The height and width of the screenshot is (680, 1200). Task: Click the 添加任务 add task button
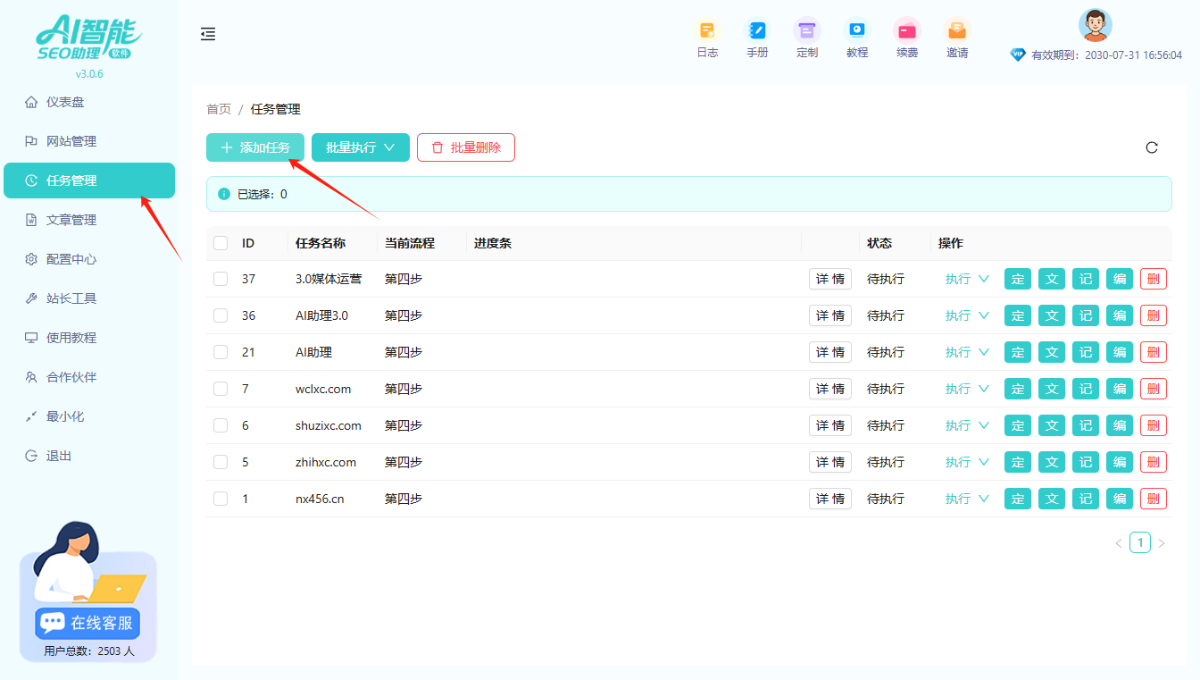tap(255, 147)
